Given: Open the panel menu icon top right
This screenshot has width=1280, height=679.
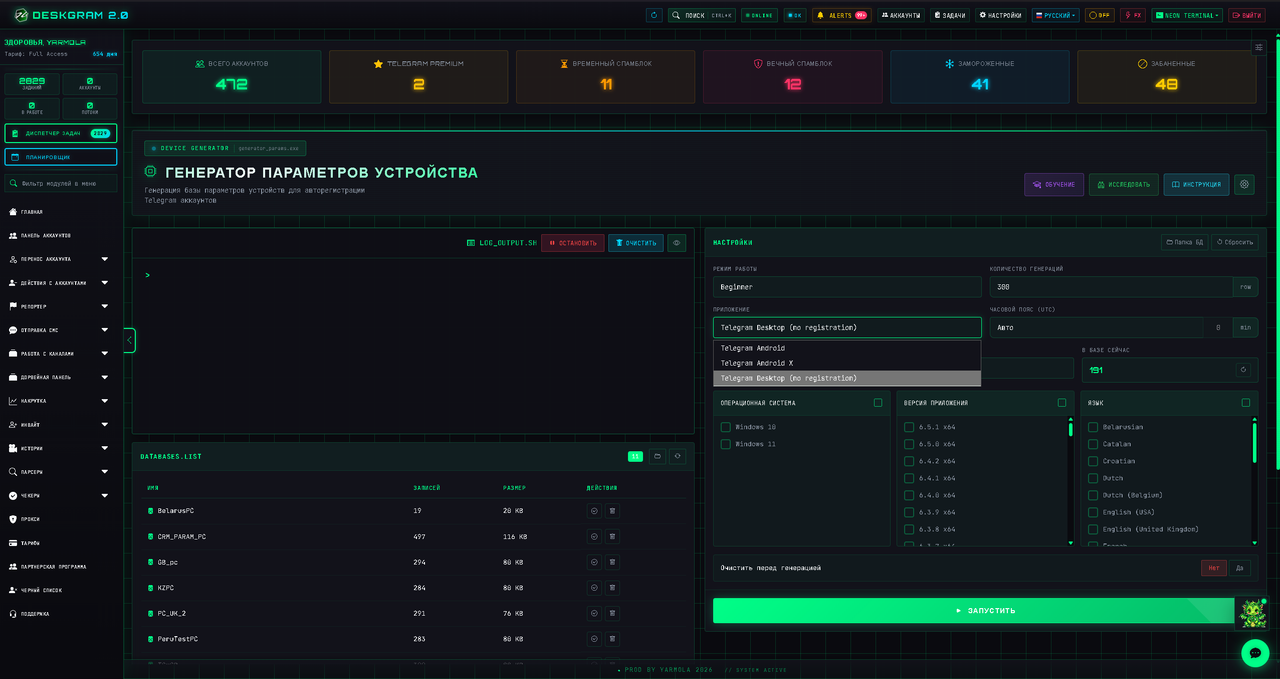Looking at the screenshot, I should coord(1258,47).
